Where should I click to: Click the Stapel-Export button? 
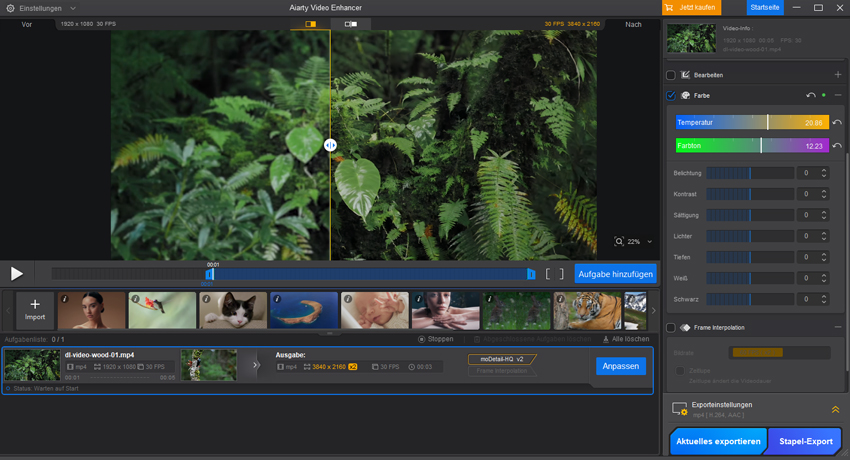806,442
